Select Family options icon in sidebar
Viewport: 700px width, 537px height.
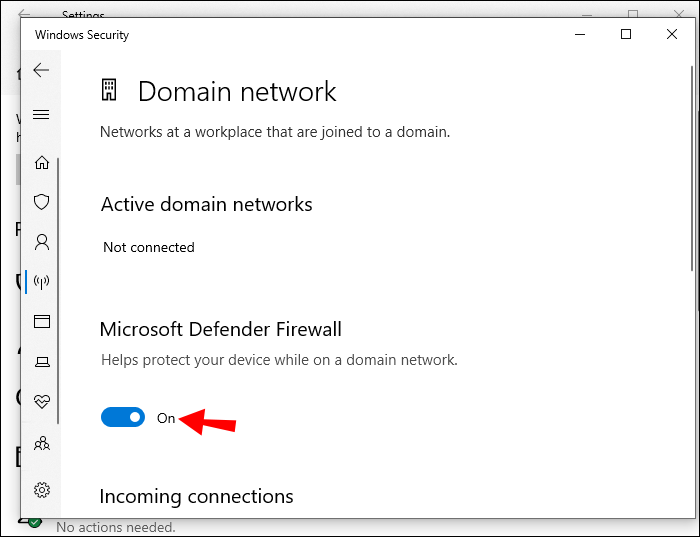[x=41, y=442]
